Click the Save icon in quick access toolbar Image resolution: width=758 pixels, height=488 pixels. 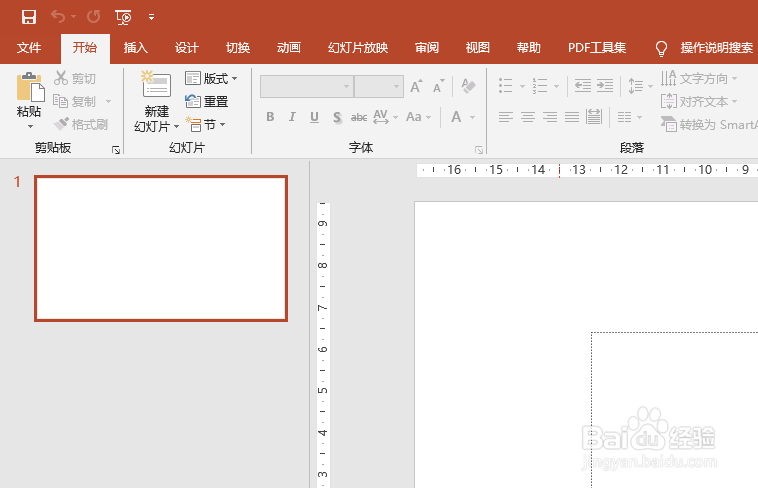tap(29, 17)
